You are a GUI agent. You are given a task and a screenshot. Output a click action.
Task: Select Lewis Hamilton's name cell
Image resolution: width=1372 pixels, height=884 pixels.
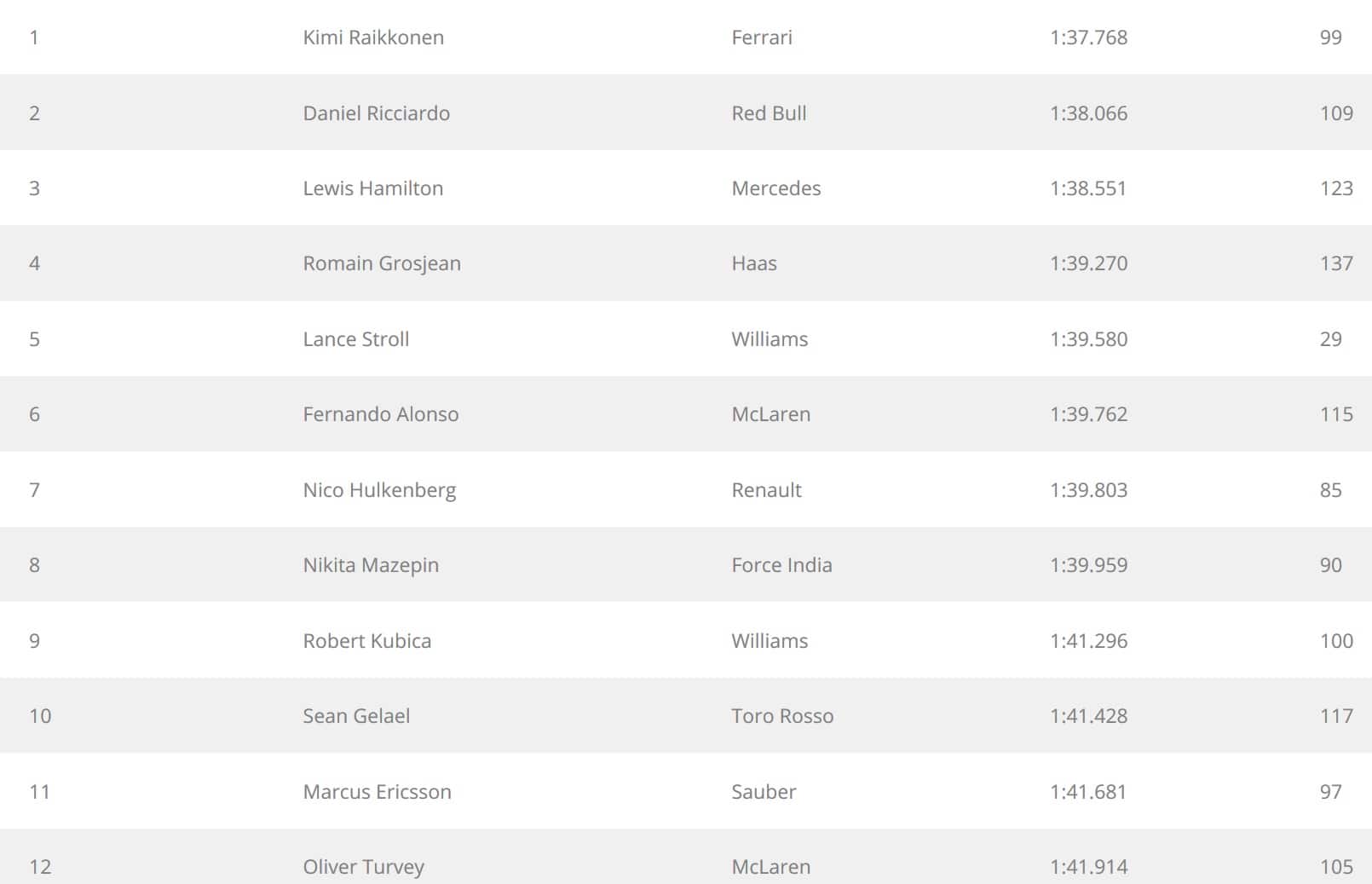click(x=373, y=188)
